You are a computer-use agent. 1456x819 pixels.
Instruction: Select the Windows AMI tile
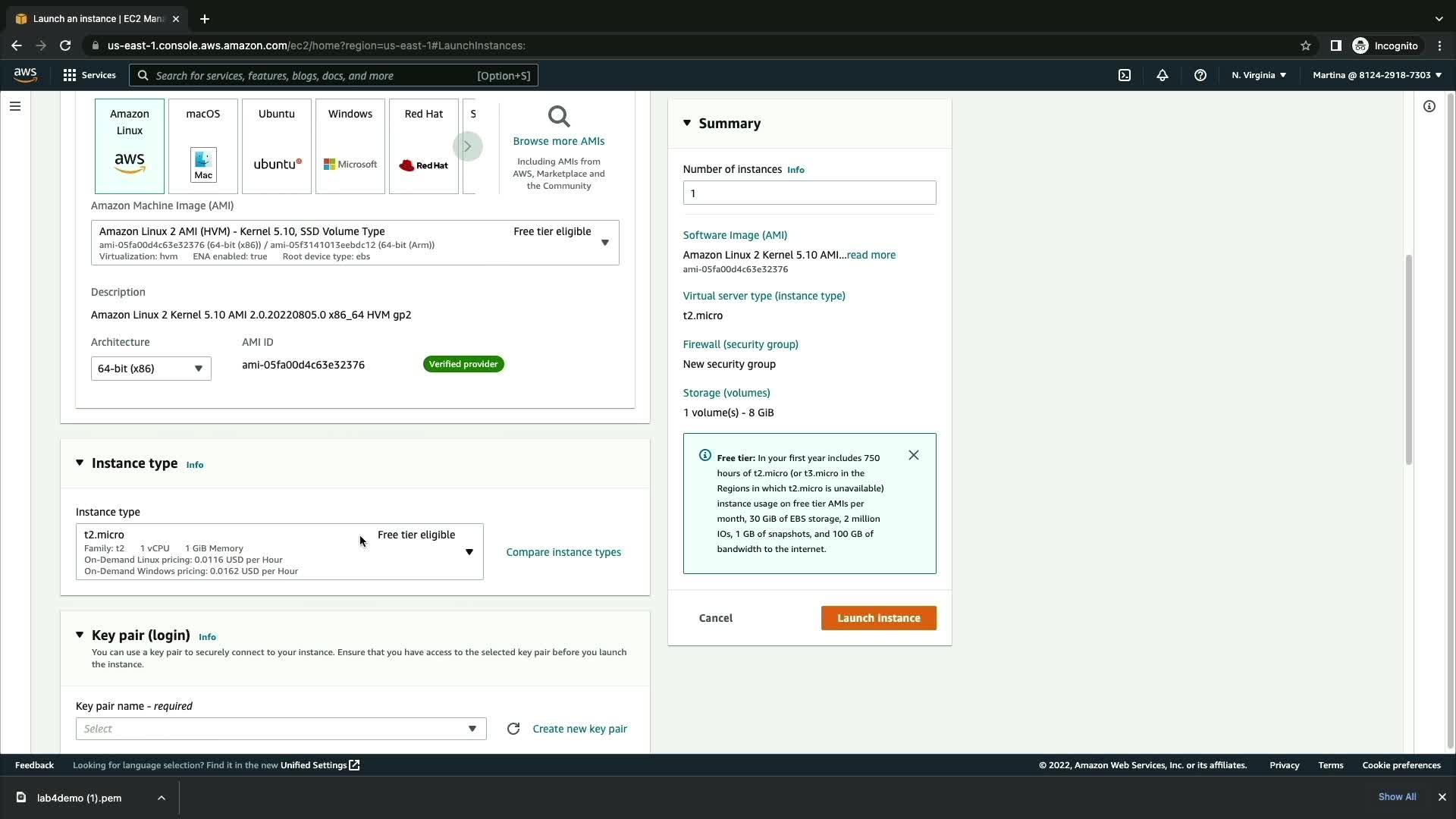tap(350, 146)
